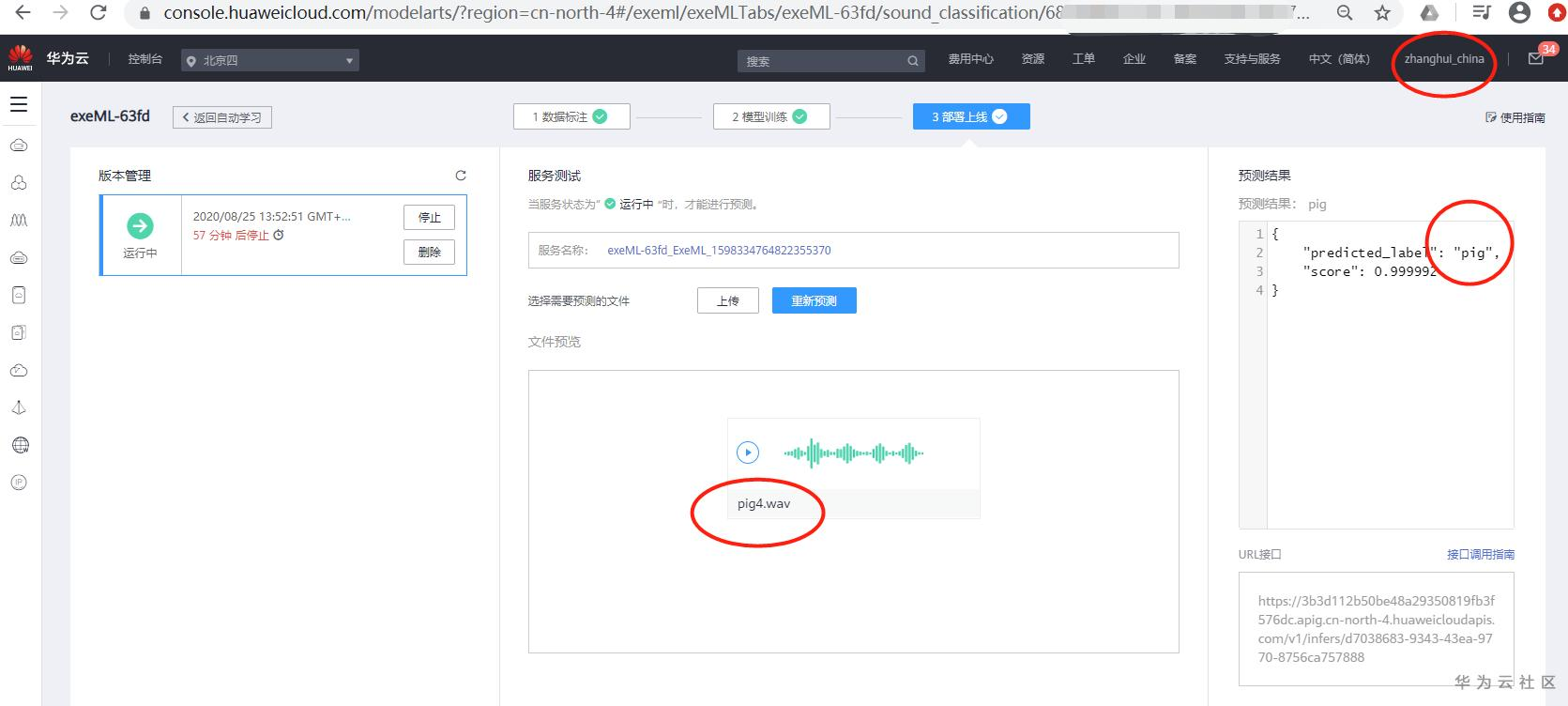Select the 2020/08/25 13:52:51 version entry
The height and width of the screenshot is (706, 1568).
[x=283, y=235]
